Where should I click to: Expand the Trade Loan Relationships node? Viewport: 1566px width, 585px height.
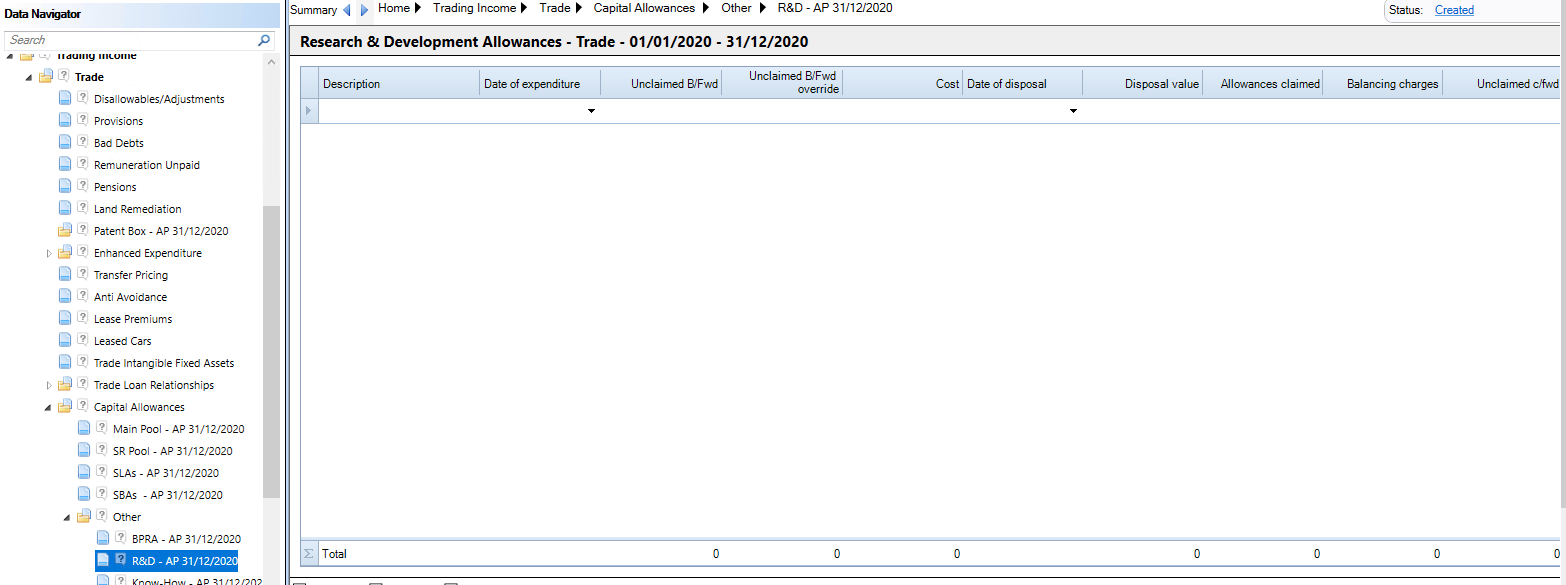tap(49, 385)
